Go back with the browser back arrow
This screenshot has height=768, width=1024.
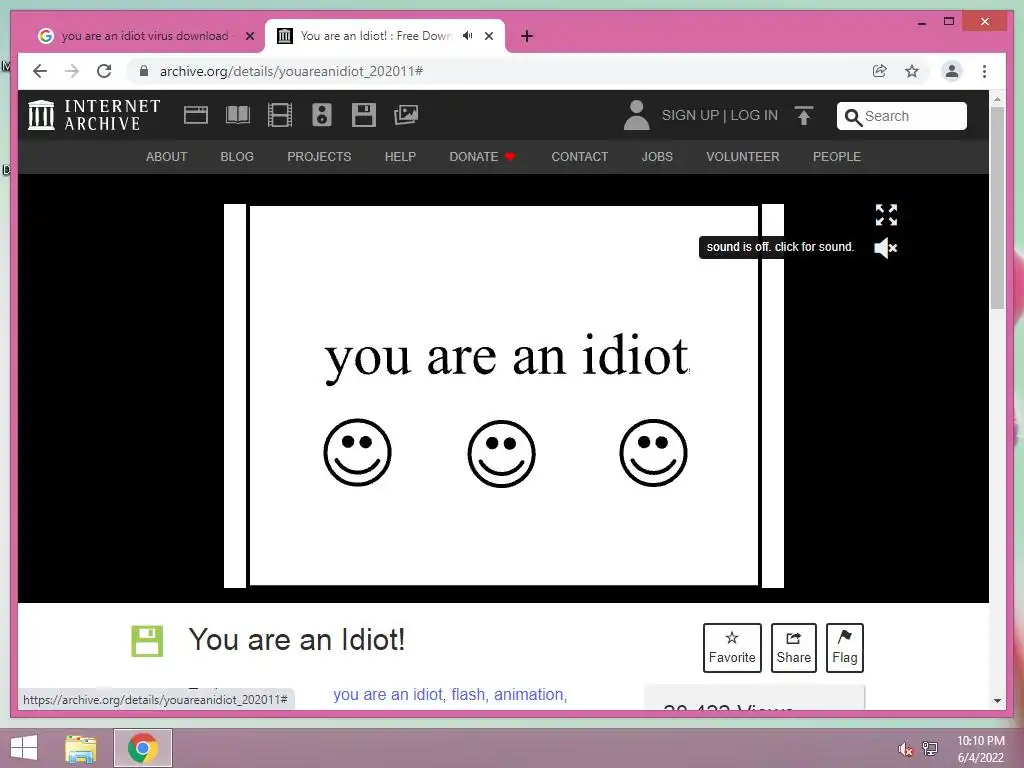coord(40,71)
